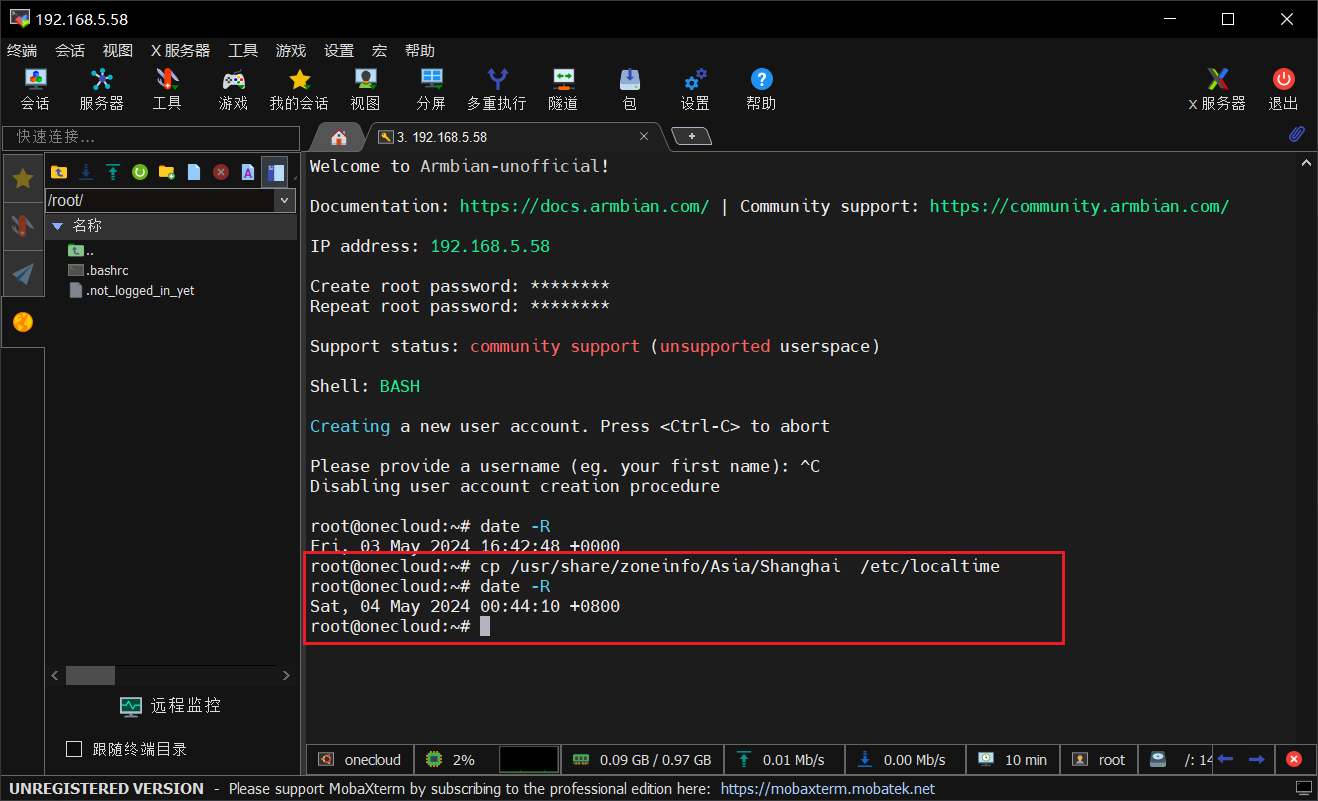1318x801 pixels.
Task: Open 我的会话 star icon in toolbar
Action: (x=299, y=89)
